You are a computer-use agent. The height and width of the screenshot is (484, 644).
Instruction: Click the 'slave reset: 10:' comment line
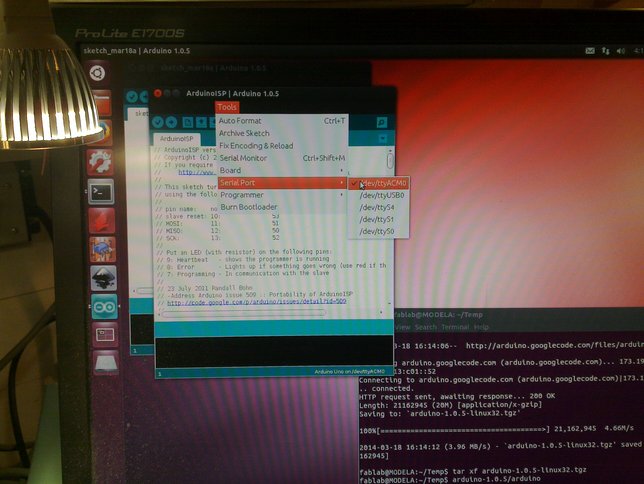(192, 216)
